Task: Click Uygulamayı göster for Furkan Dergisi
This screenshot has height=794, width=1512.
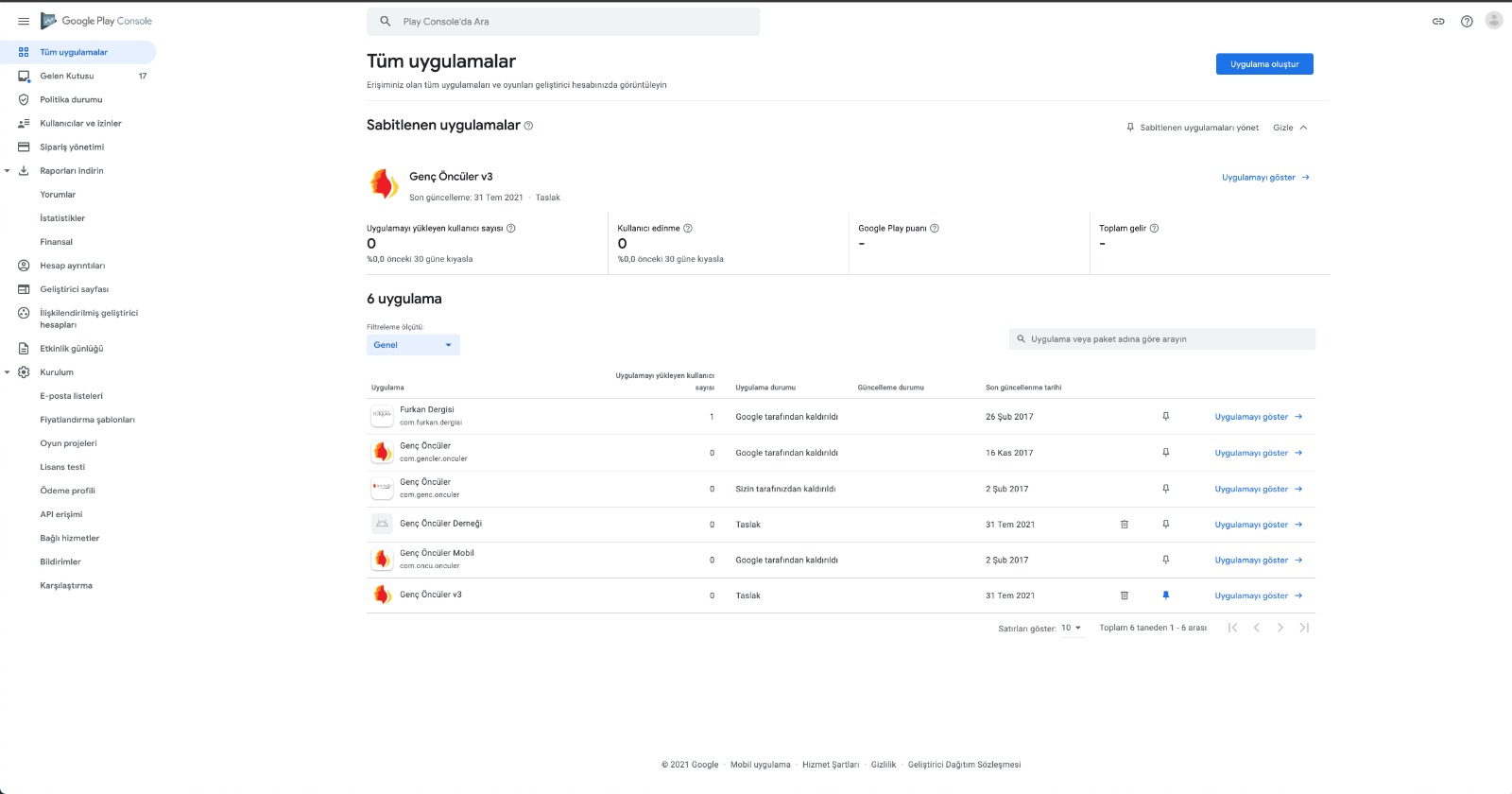Action: tap(1259, 417)
